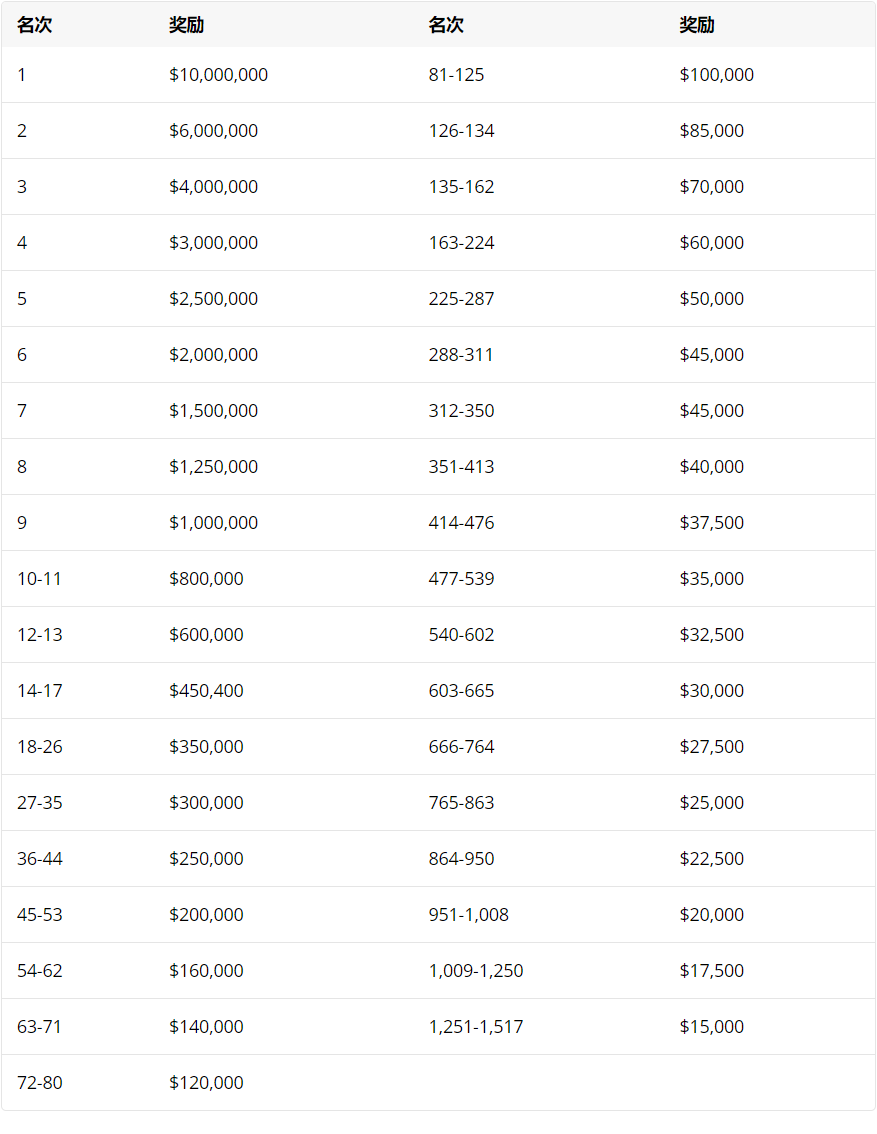This screenshot has width=877, height=1134.
Task: Select the $1,250,000 prize cell
Action: click(x=213, y=467)
